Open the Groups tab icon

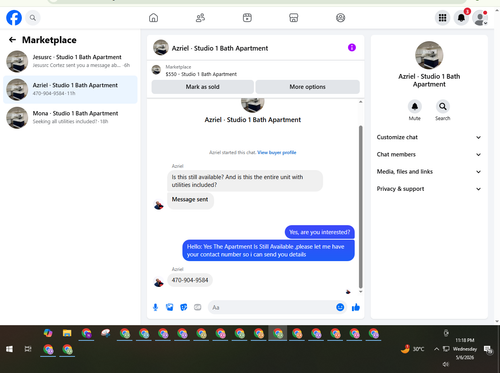(340, 18)
